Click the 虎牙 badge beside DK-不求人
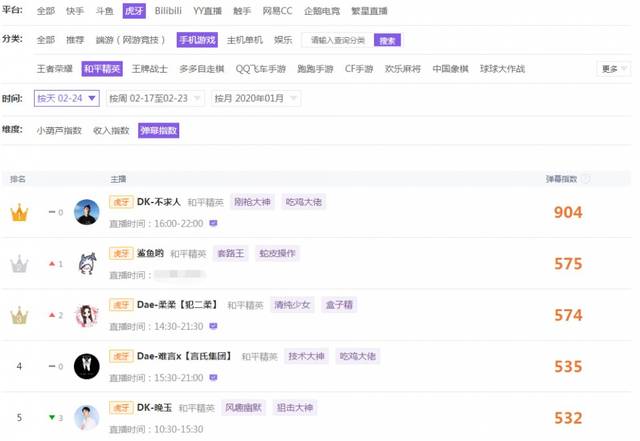This screenshot has height=441, width=640. click(121, 202)
